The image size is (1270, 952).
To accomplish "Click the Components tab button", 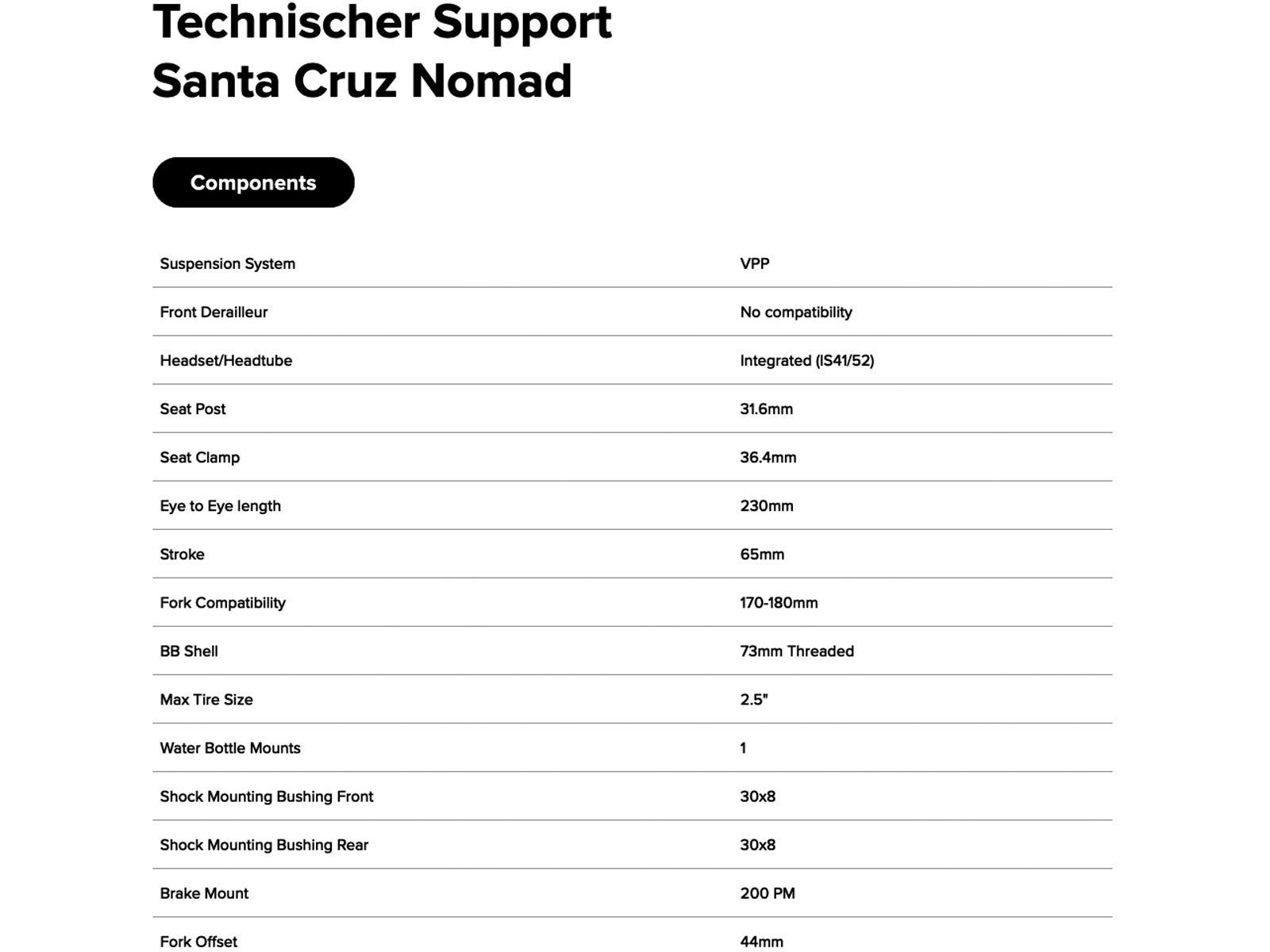I will coord(253,182).
